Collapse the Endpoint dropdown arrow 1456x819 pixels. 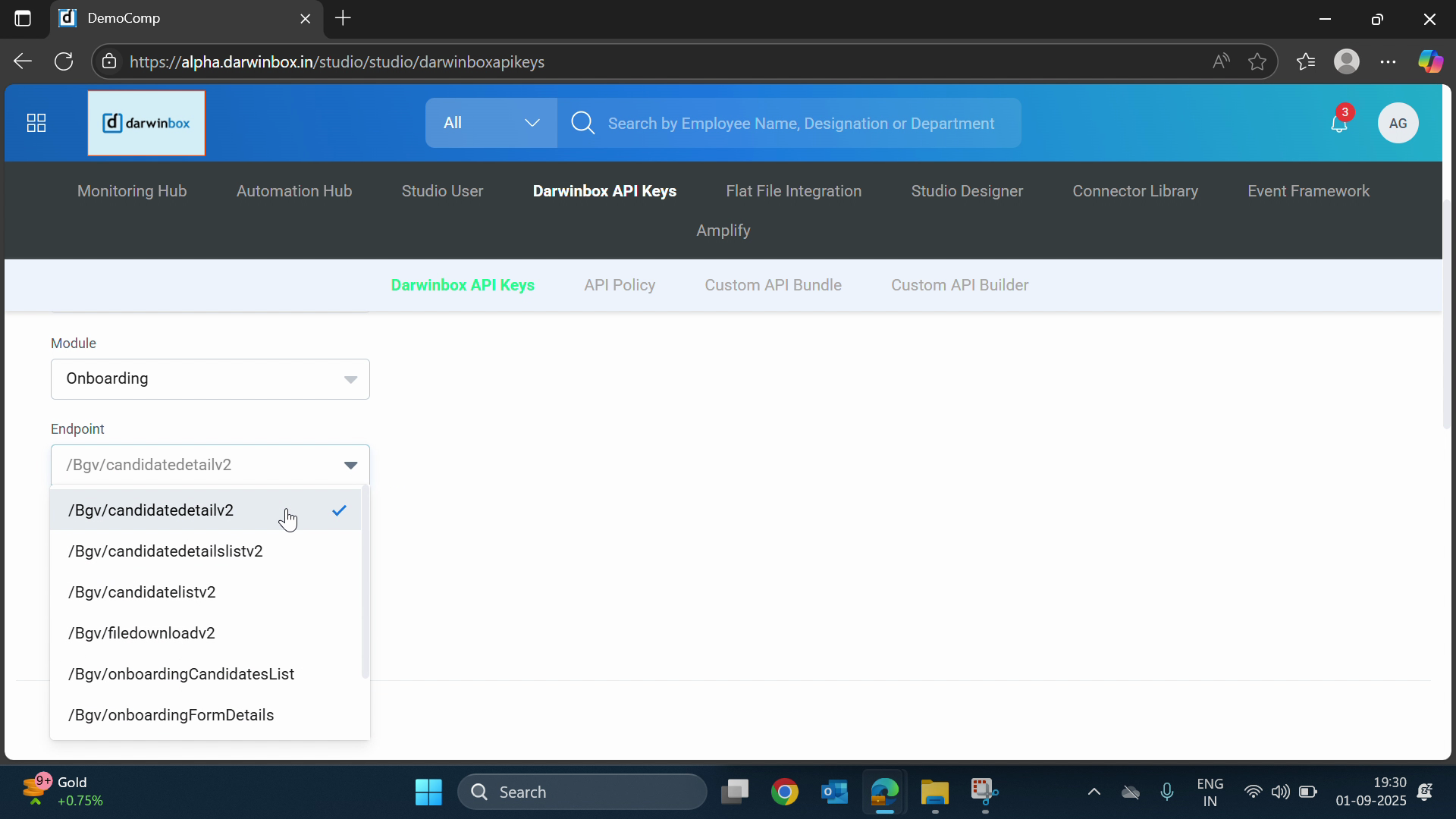pyautogui.click(x=350, y=465)
